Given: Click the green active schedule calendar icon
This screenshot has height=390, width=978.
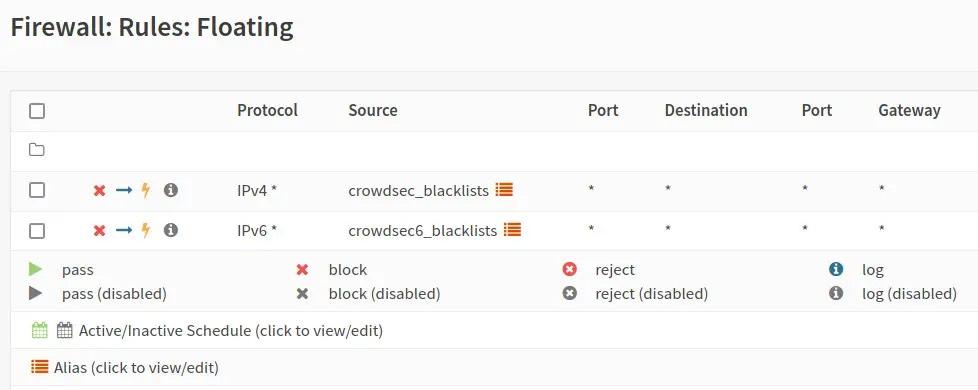Looking at the screenshot, I should tap(39, 330).
